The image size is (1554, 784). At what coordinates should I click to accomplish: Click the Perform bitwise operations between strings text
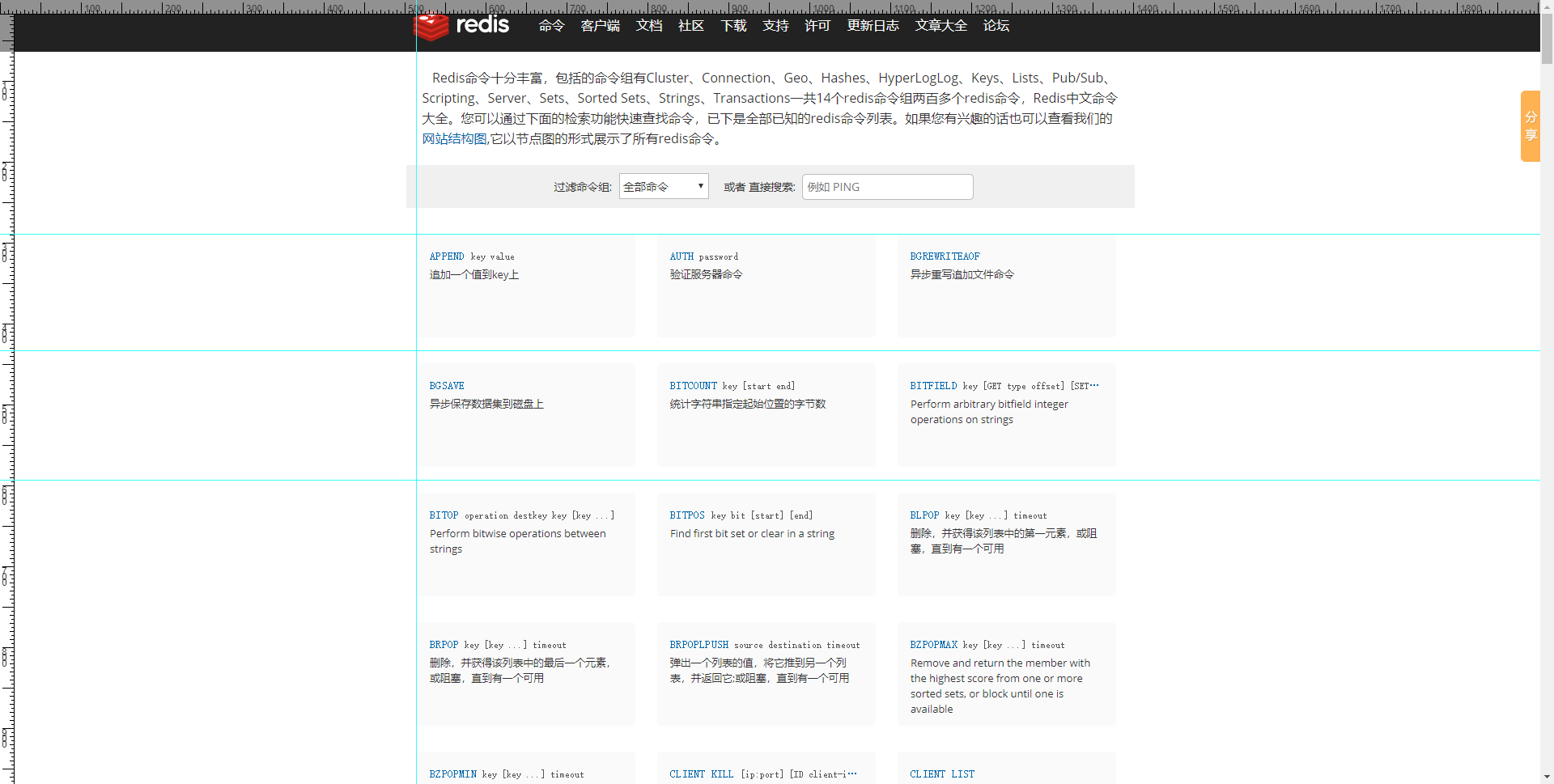[518, 541]
